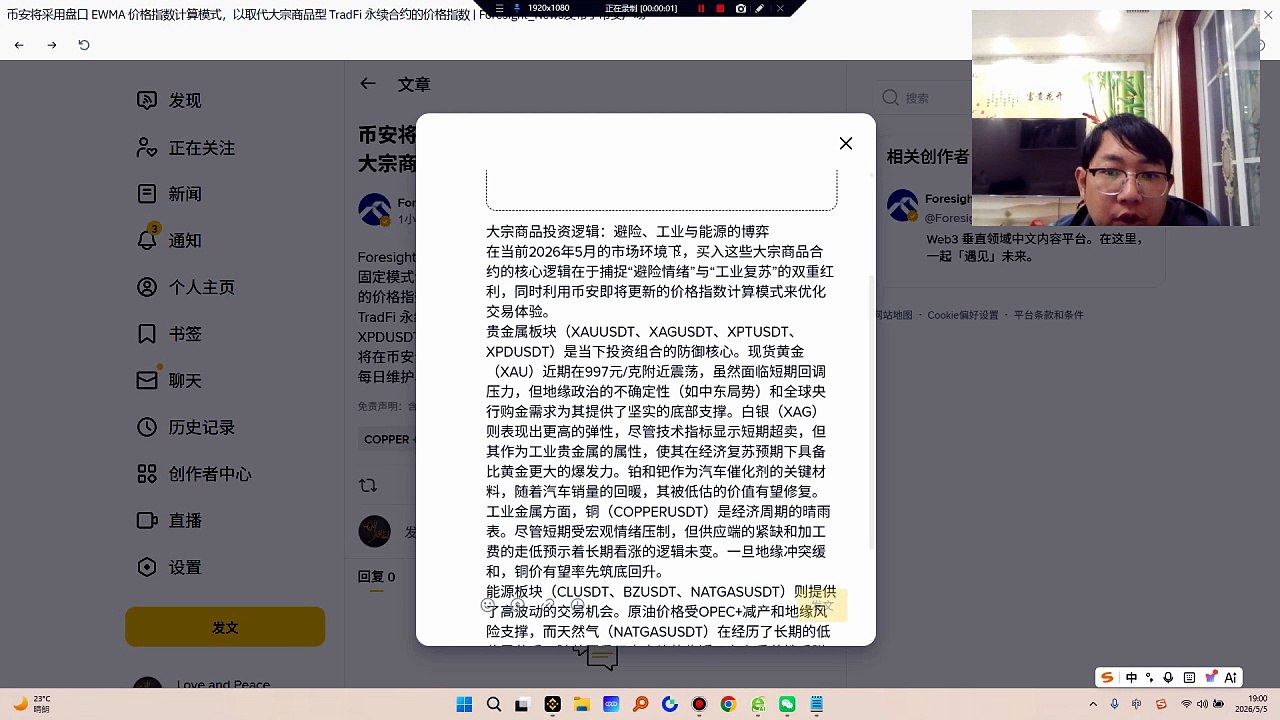
Task: Toggle Chinese/English mode on IME bar
Action: pyautogui.click(x=1131, y=677)
